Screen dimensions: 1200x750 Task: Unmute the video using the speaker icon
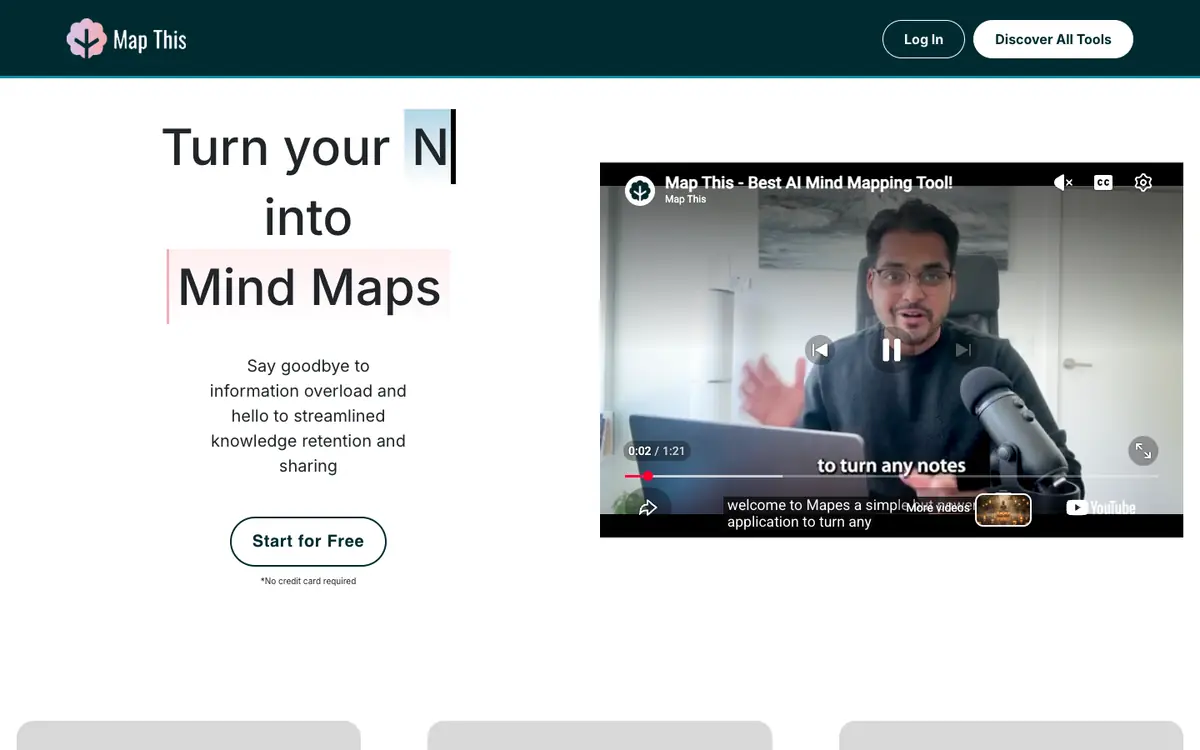[x=1063, y=182]
